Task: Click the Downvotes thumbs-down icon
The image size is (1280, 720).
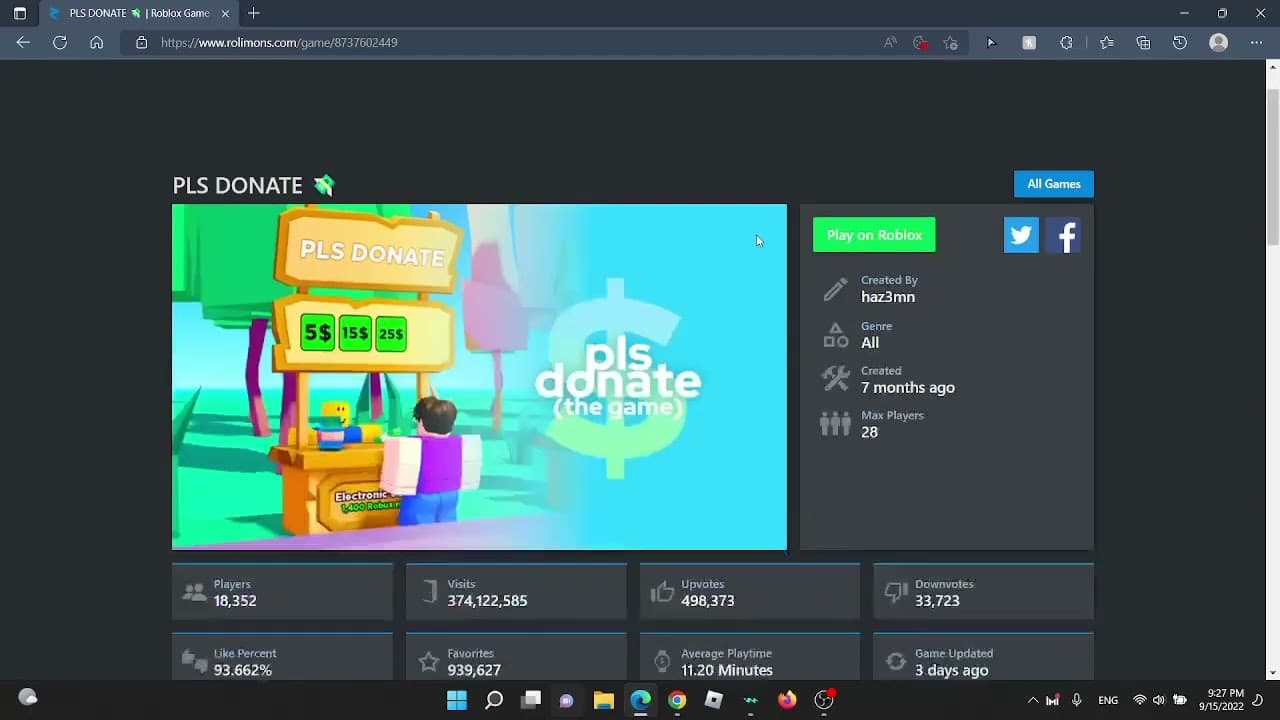Action: (x=896, y=593)
